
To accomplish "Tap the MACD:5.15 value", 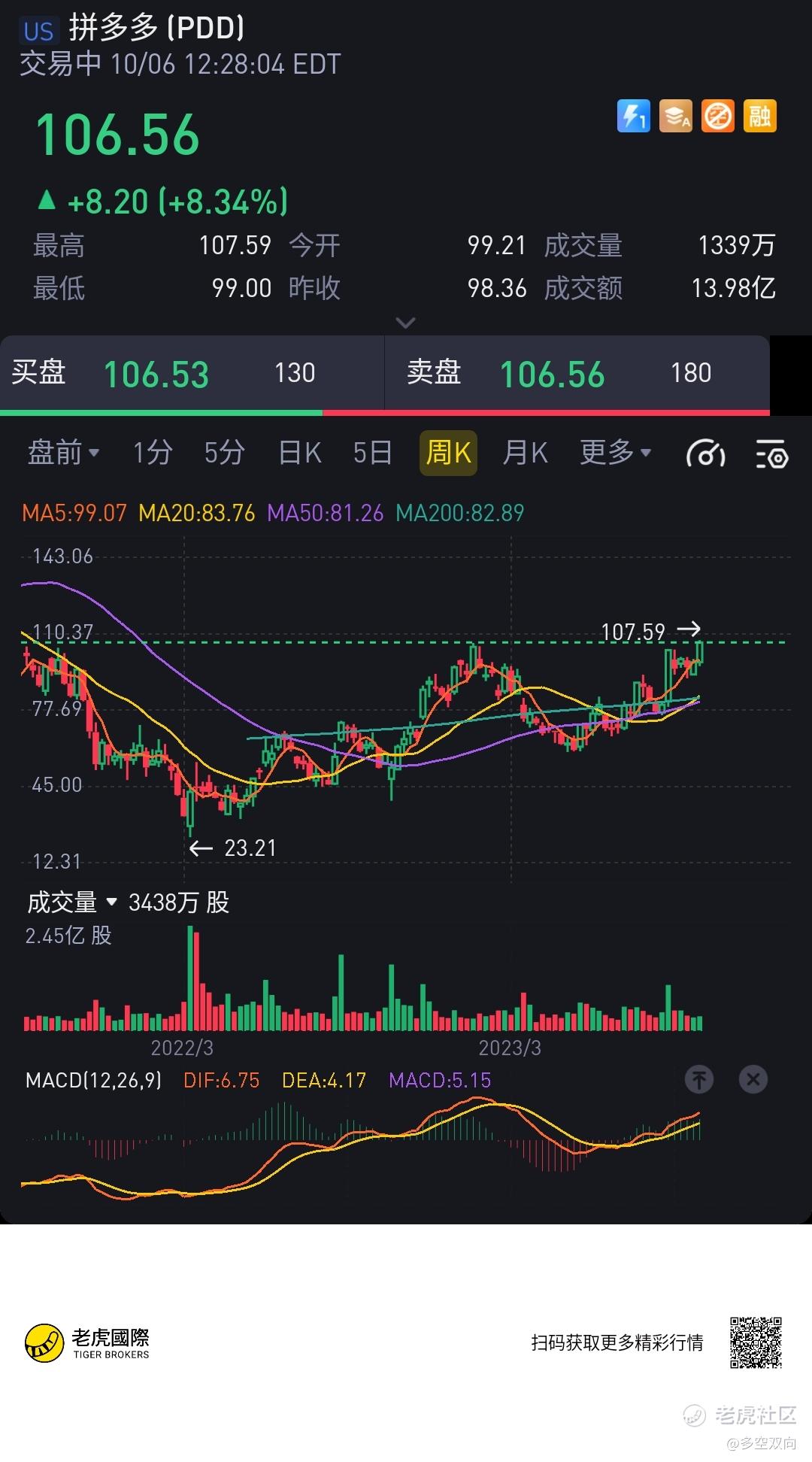I will click(x=440, y=1081).
